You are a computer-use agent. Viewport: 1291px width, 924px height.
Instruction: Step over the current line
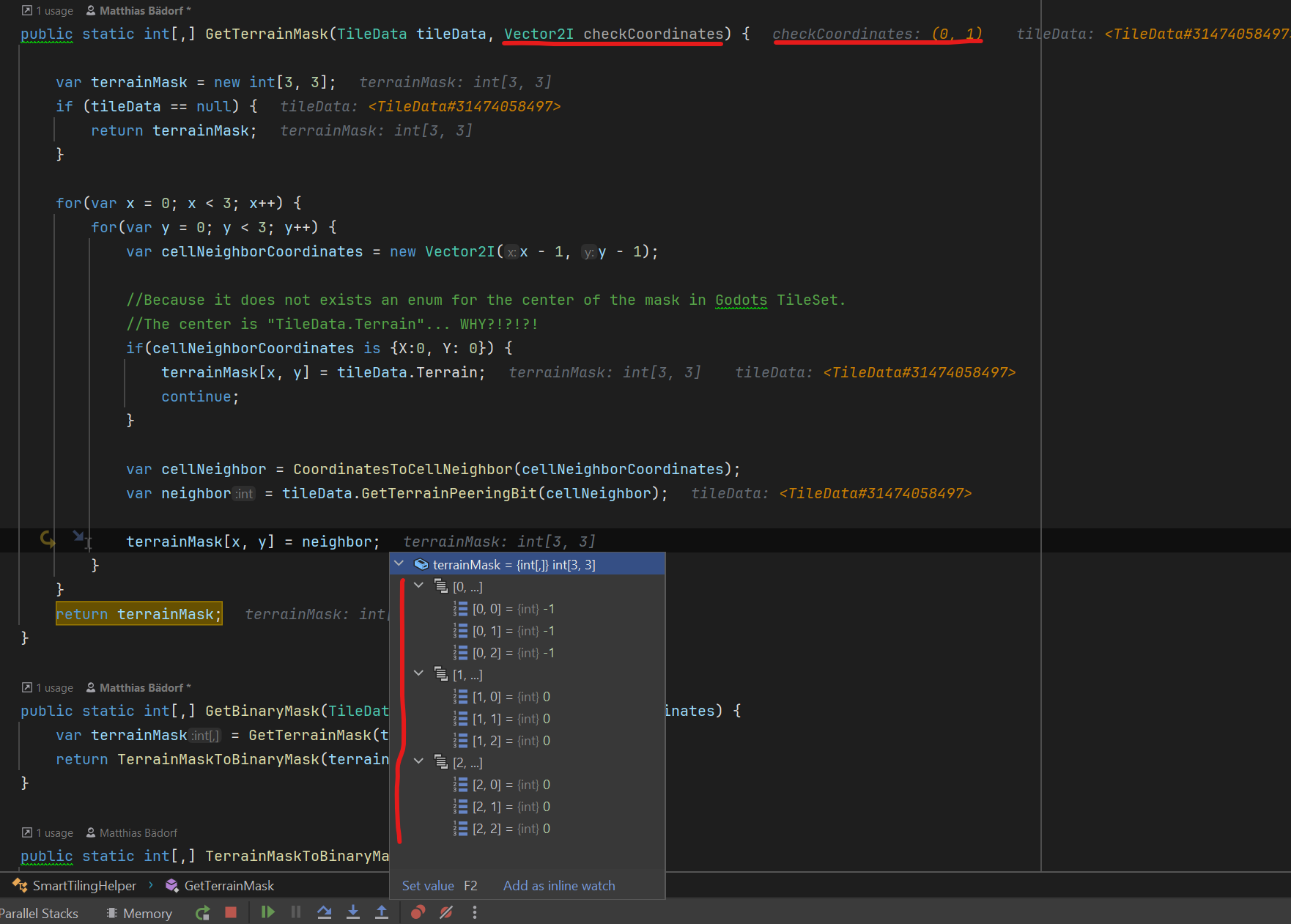pyautogui.click(x=325, y=912)
